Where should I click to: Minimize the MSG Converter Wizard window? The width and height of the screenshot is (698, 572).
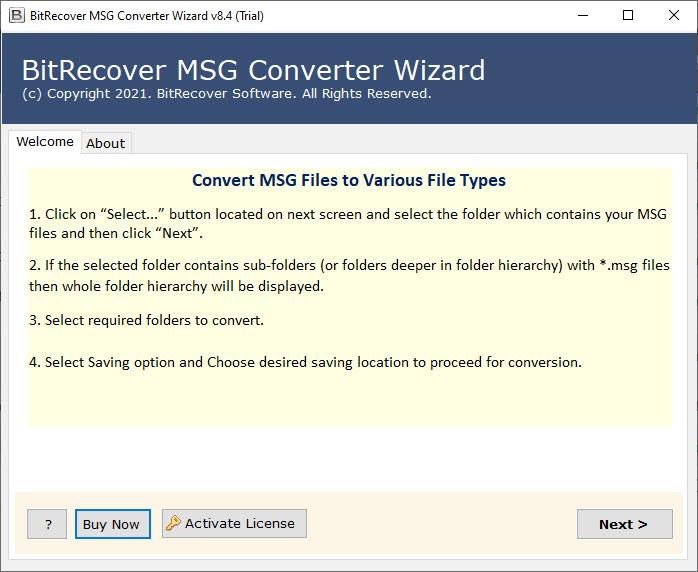(583, 16)
